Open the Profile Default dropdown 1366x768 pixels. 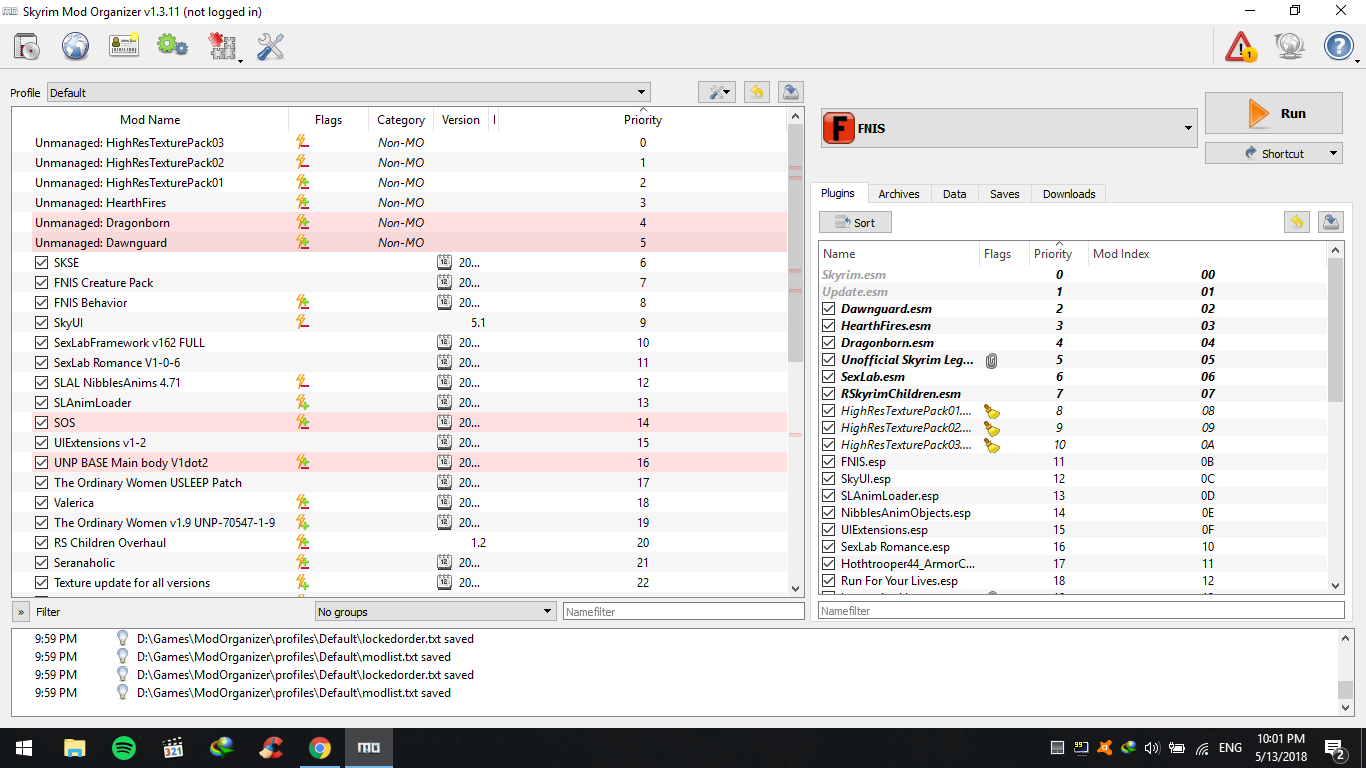click(348, 92)
